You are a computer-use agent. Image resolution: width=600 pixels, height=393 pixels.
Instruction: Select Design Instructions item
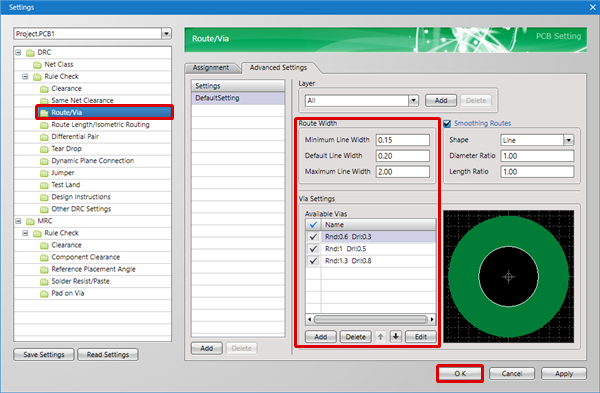81,197
